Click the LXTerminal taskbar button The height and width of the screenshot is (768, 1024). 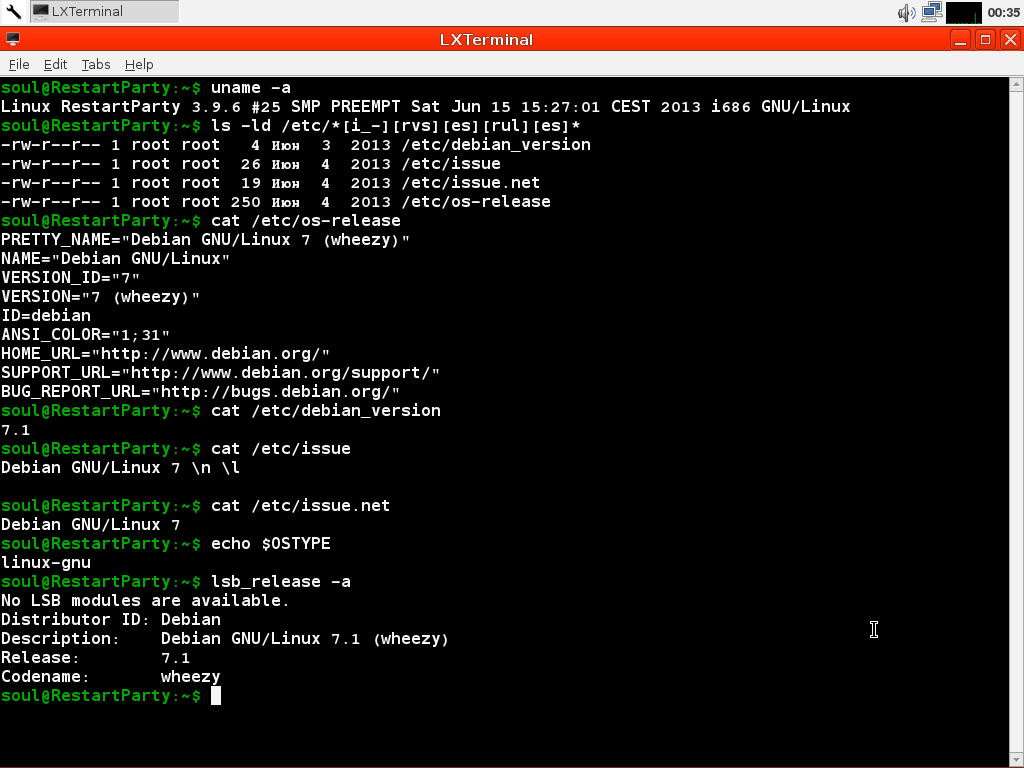pyautogui.click(x=104, y=12)
